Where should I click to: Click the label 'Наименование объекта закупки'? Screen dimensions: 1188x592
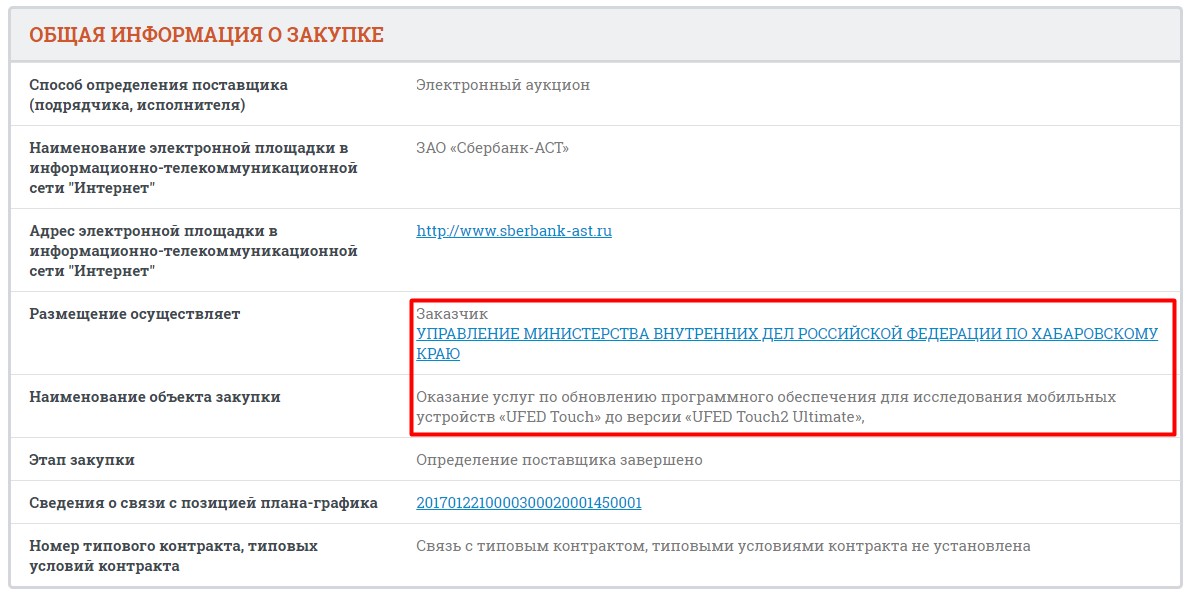tap(155, 396)
